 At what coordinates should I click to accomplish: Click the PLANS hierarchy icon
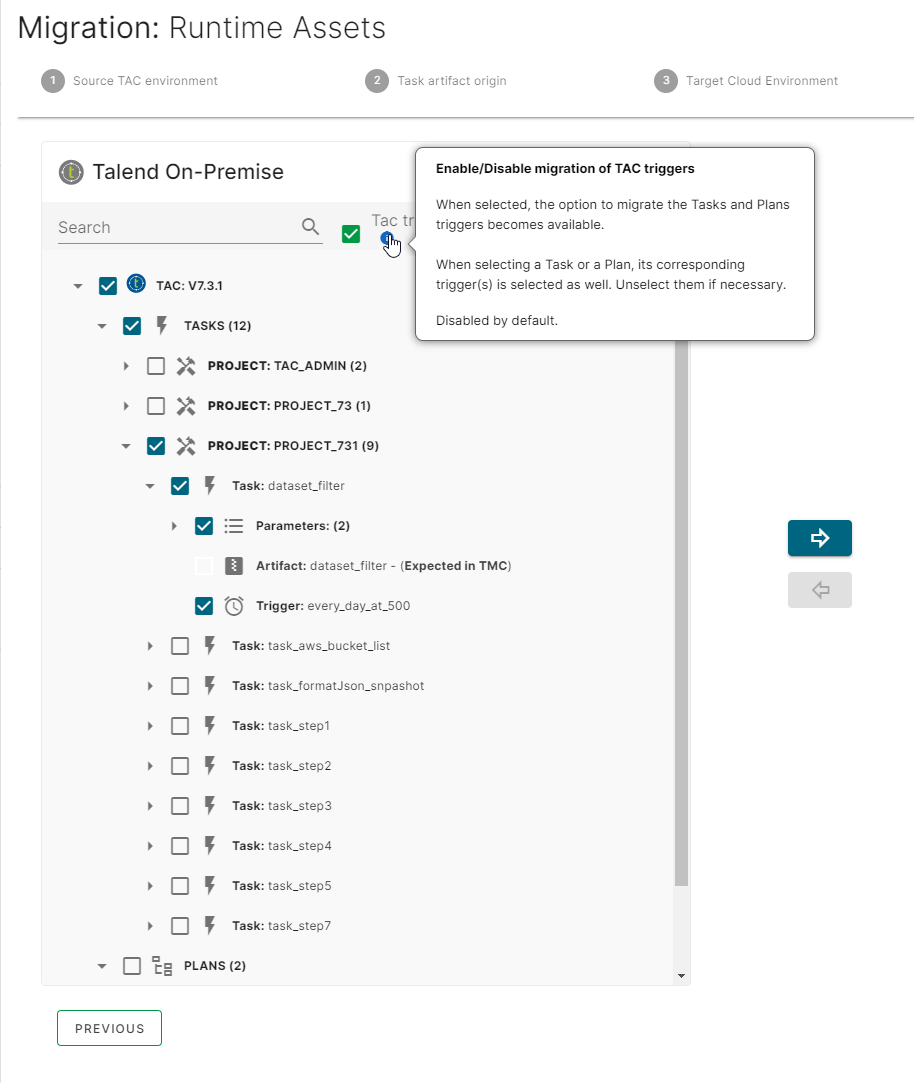(162, 966)
